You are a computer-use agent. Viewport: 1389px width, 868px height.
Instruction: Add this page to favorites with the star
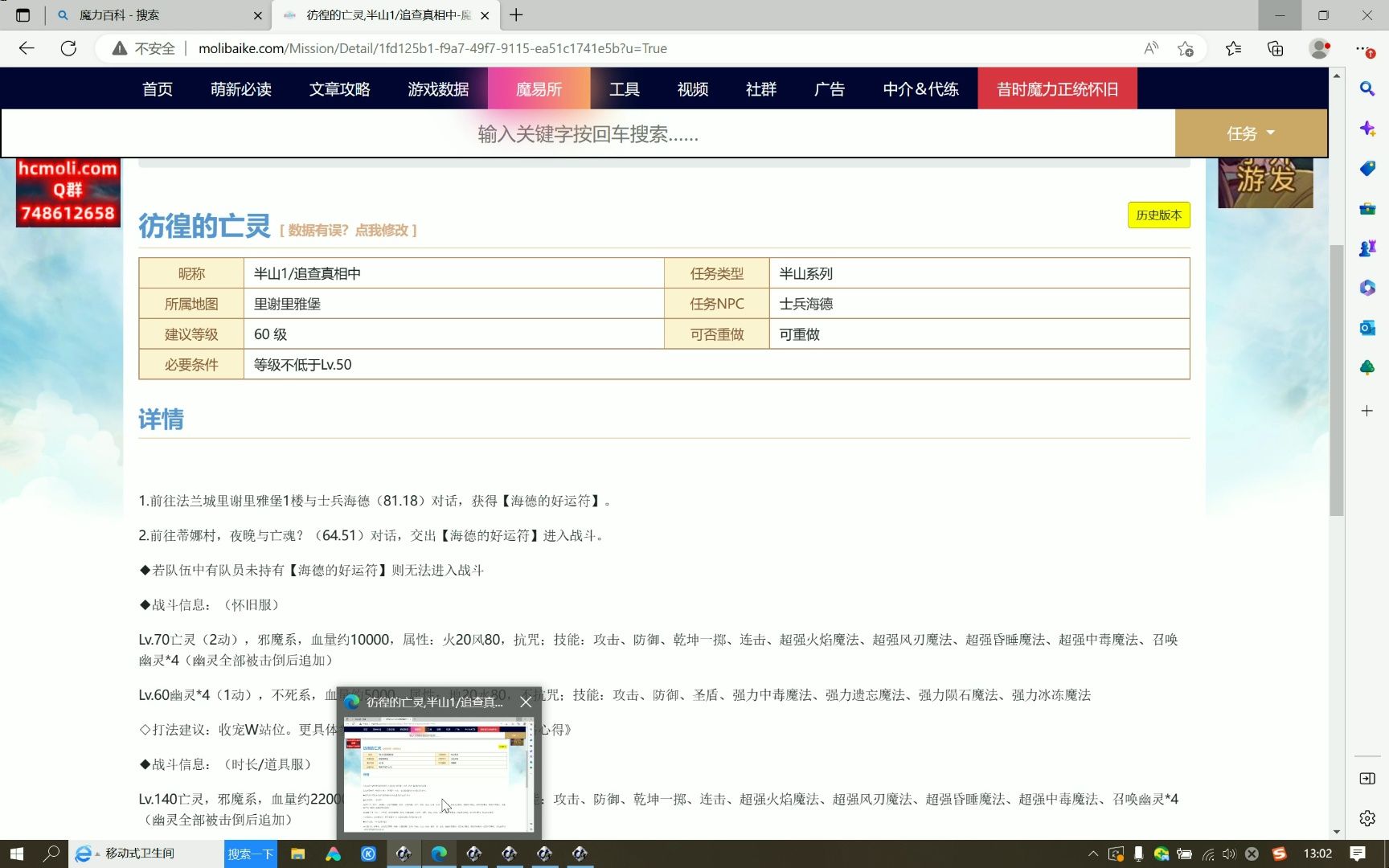1186,48
